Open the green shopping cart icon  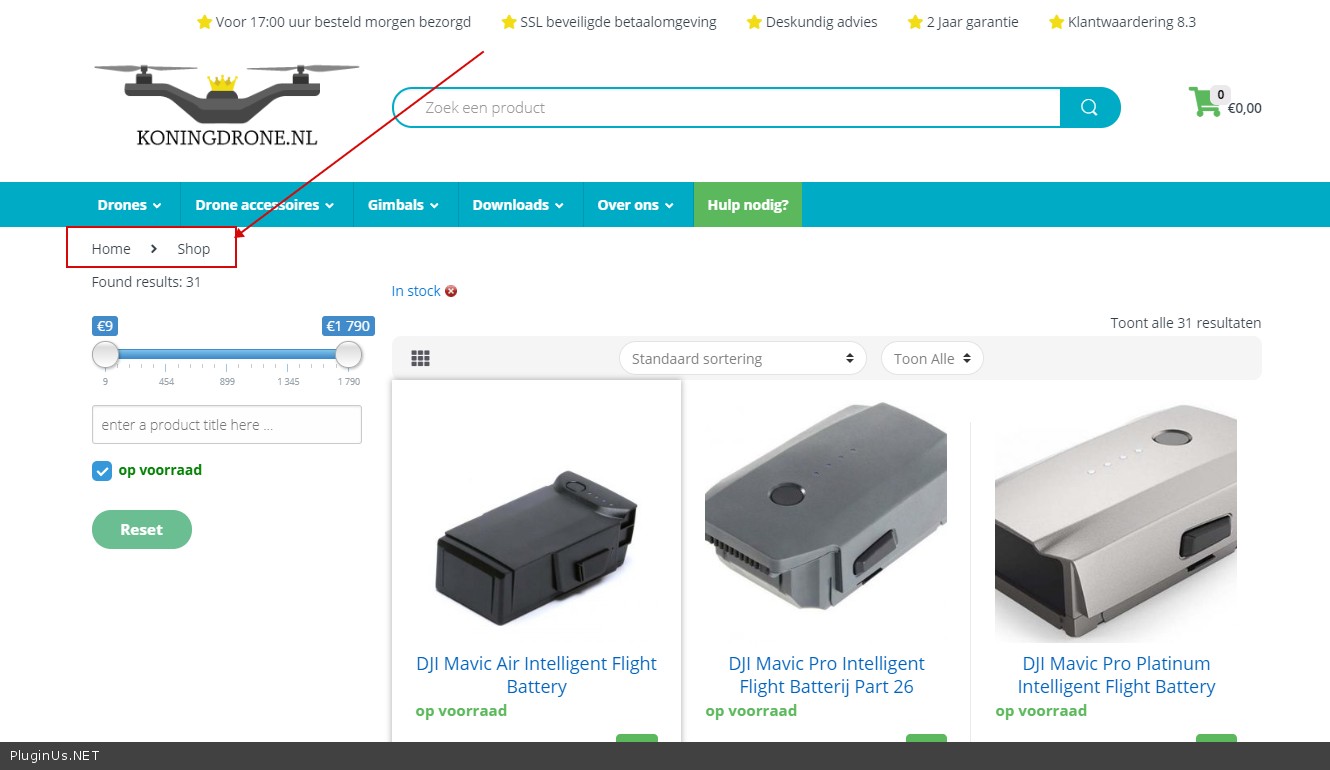pos(1204,103)
